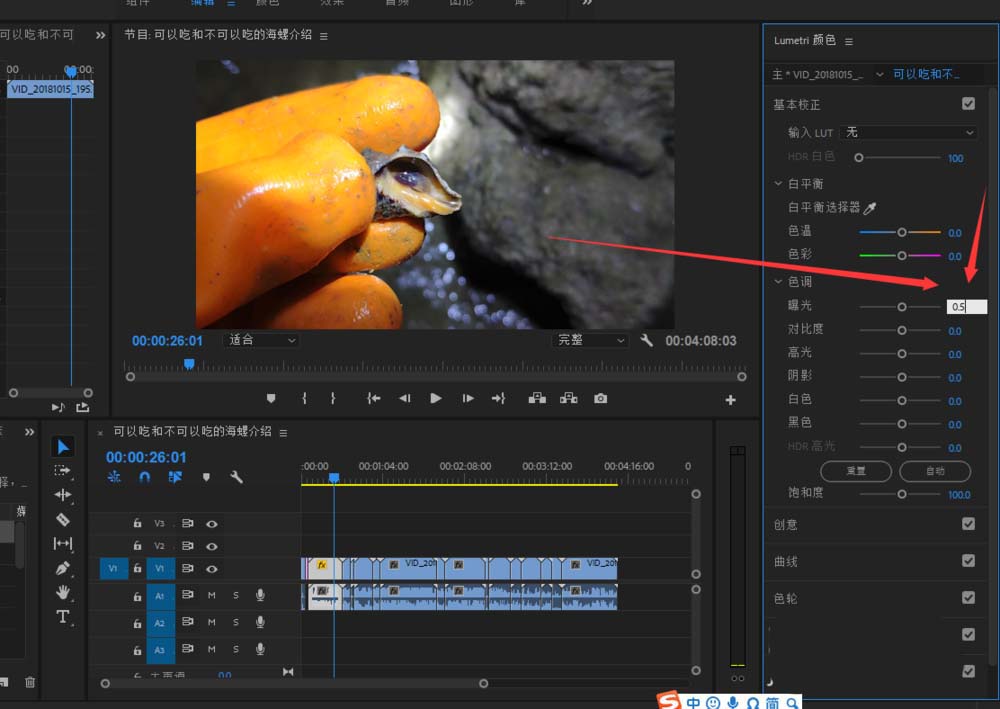The height and width of the screenshot is (709, 1000).
Task: Click the Mark Out brace icon
Action: point(333,398)
